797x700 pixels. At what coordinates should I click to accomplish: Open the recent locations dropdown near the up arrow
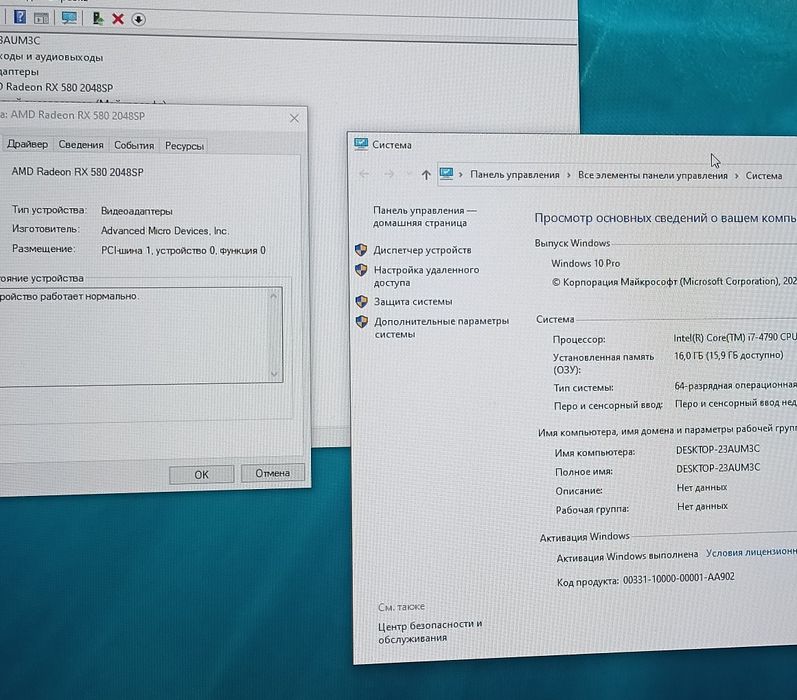409,174
